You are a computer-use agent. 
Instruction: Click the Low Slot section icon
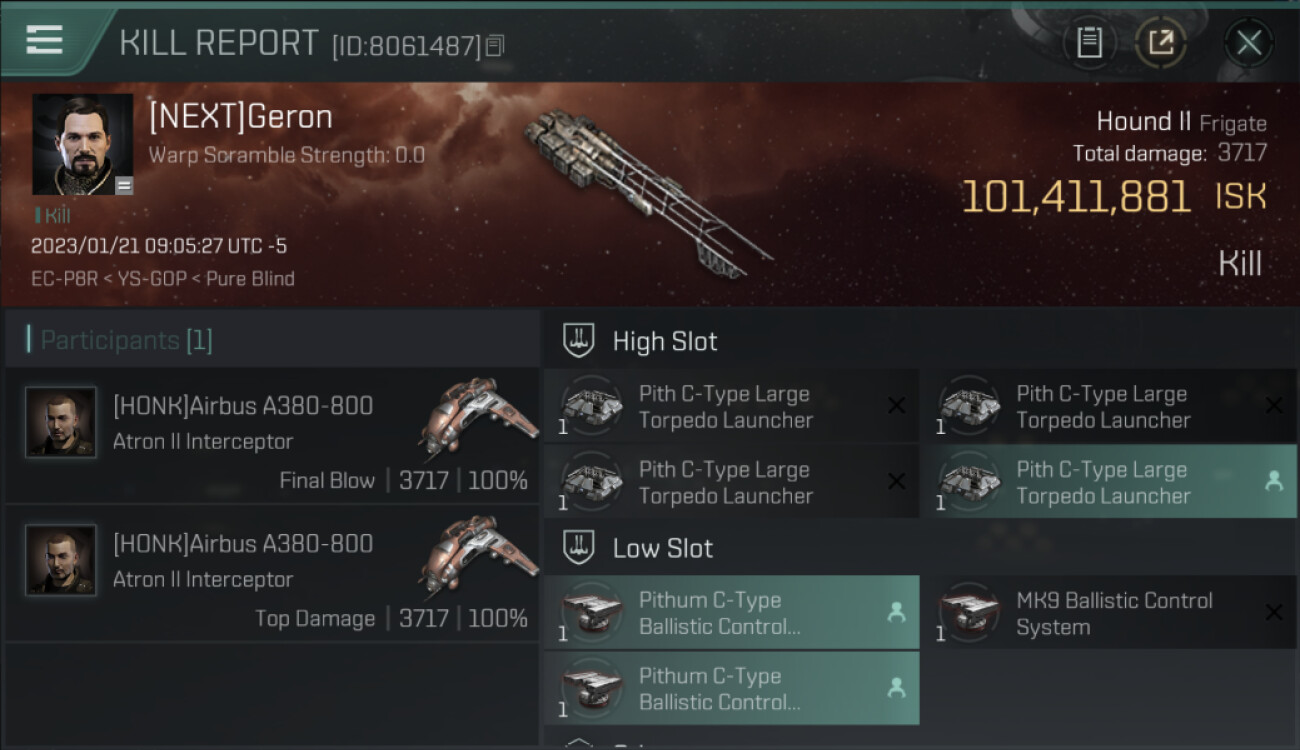[x=578, y=548]
